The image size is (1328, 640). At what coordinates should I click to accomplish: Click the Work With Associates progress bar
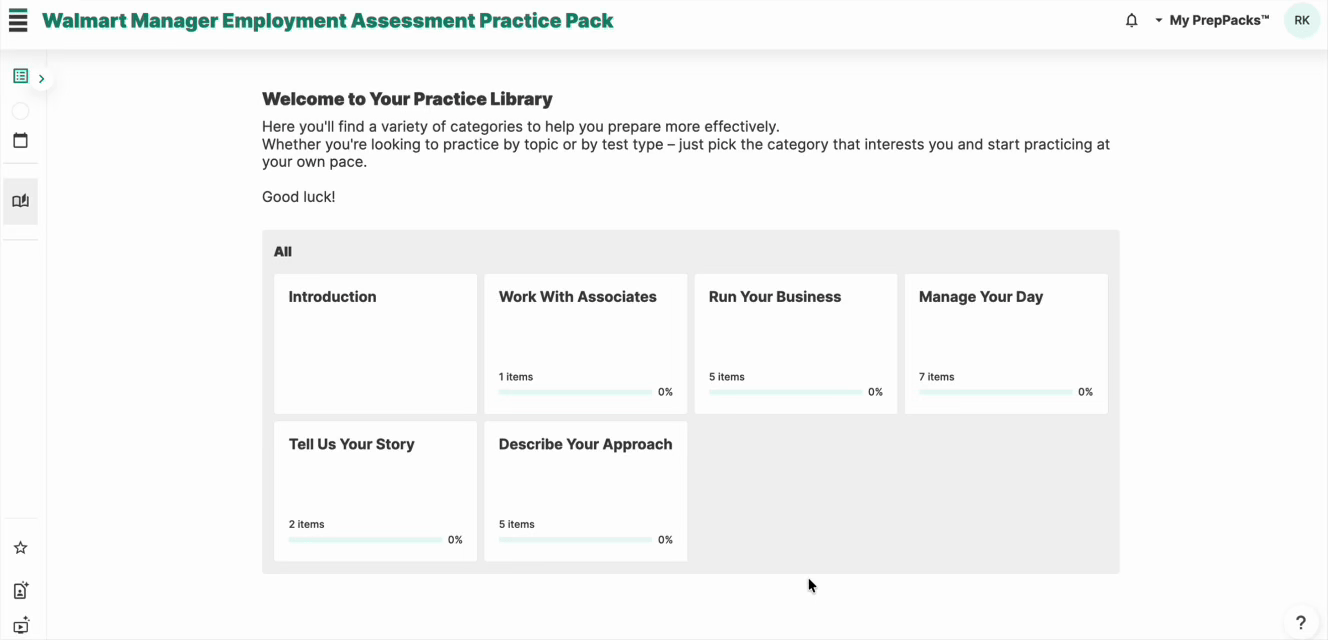click(575, 392)
